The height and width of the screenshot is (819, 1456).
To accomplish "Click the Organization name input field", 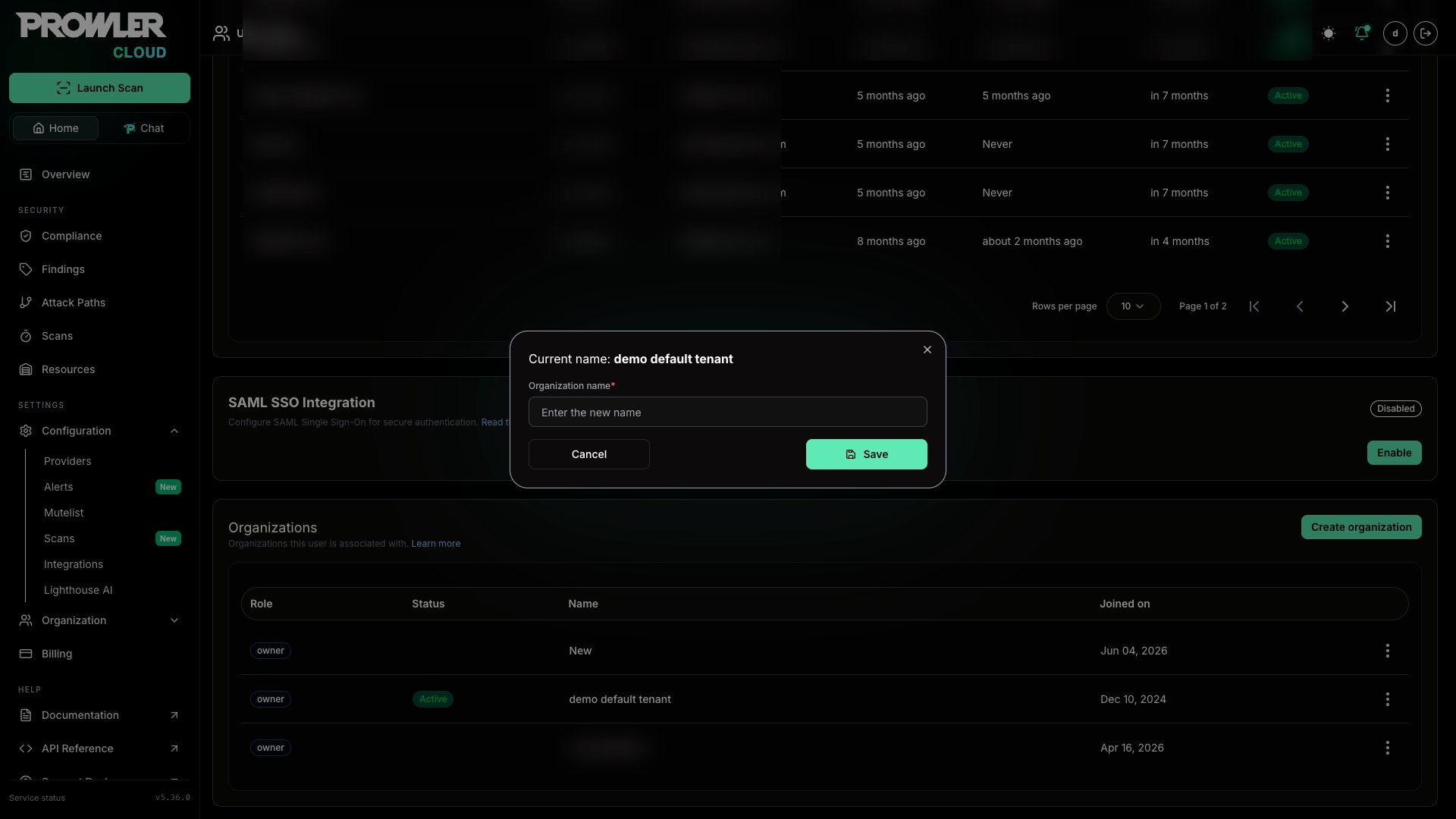I will (728, 412).
